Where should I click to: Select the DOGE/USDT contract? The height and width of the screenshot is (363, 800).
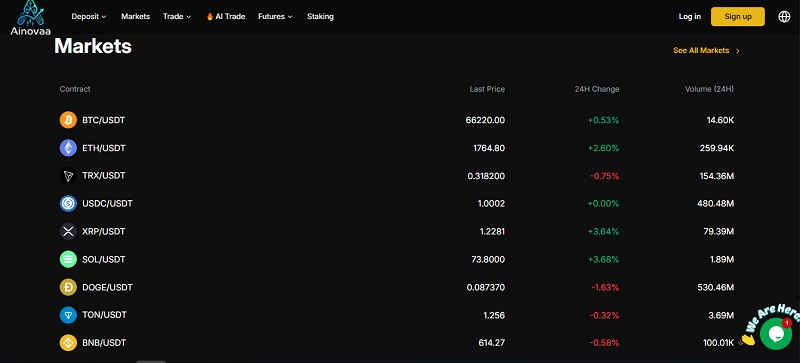(107, 287)
